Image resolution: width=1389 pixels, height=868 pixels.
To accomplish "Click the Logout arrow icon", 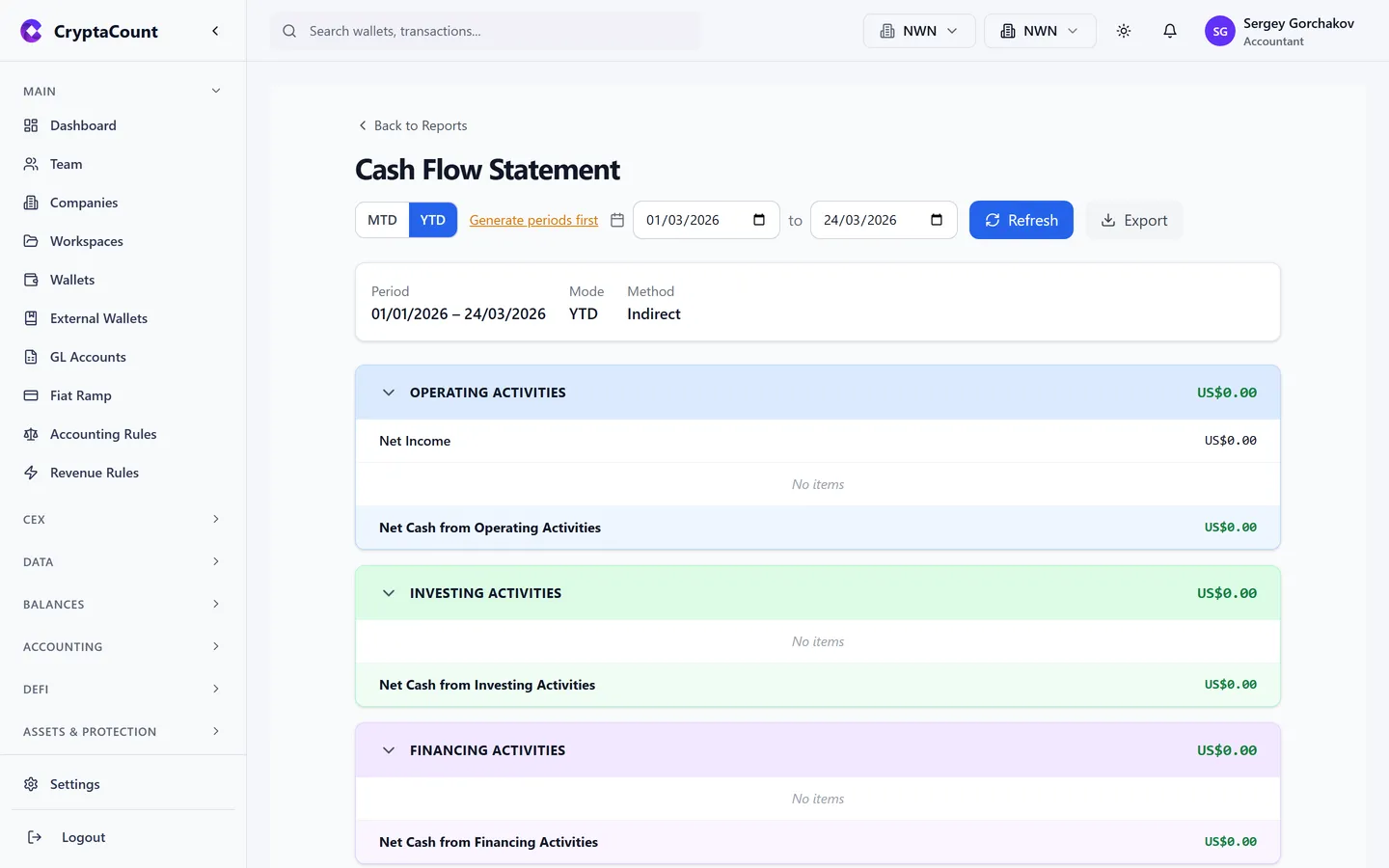I will tap(35, 837).
